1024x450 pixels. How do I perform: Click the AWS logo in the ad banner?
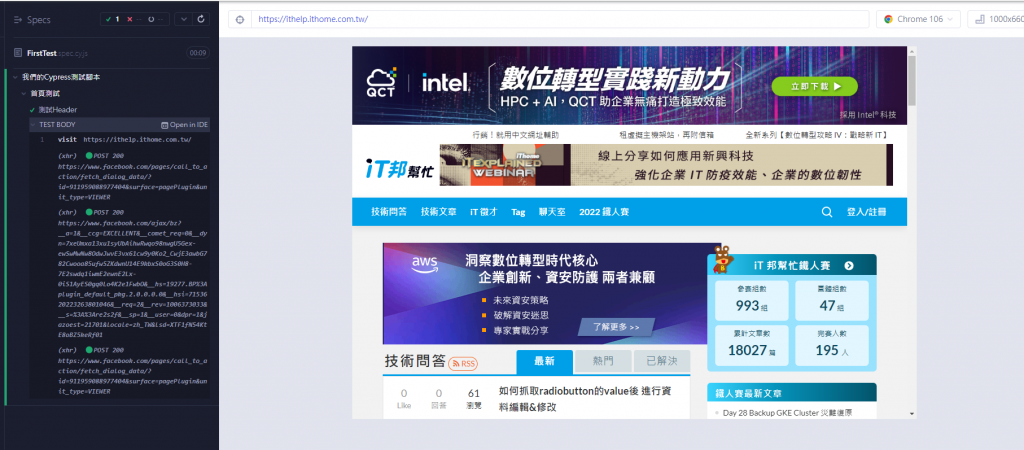coord(424,264)
